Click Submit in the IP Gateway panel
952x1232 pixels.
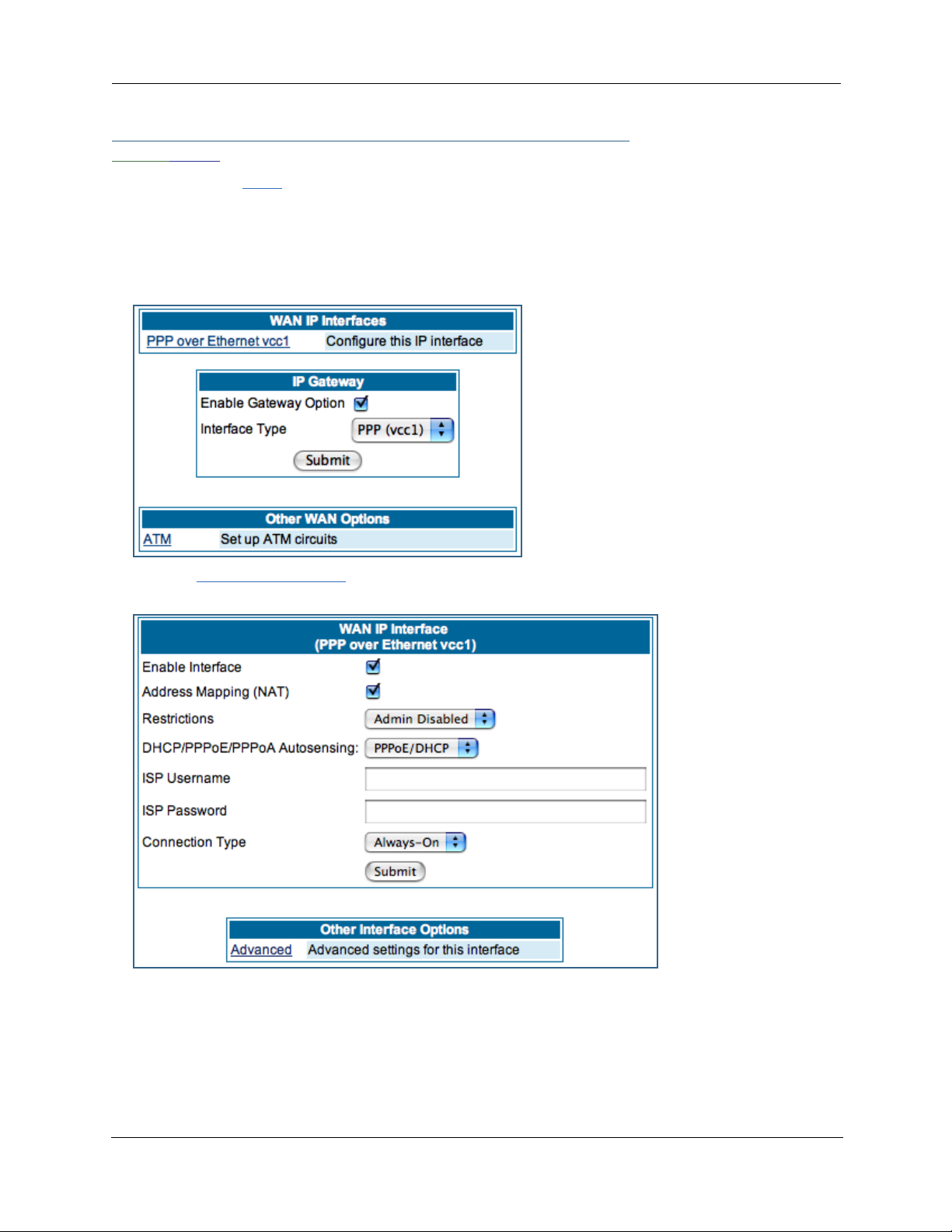coord(327,460)
